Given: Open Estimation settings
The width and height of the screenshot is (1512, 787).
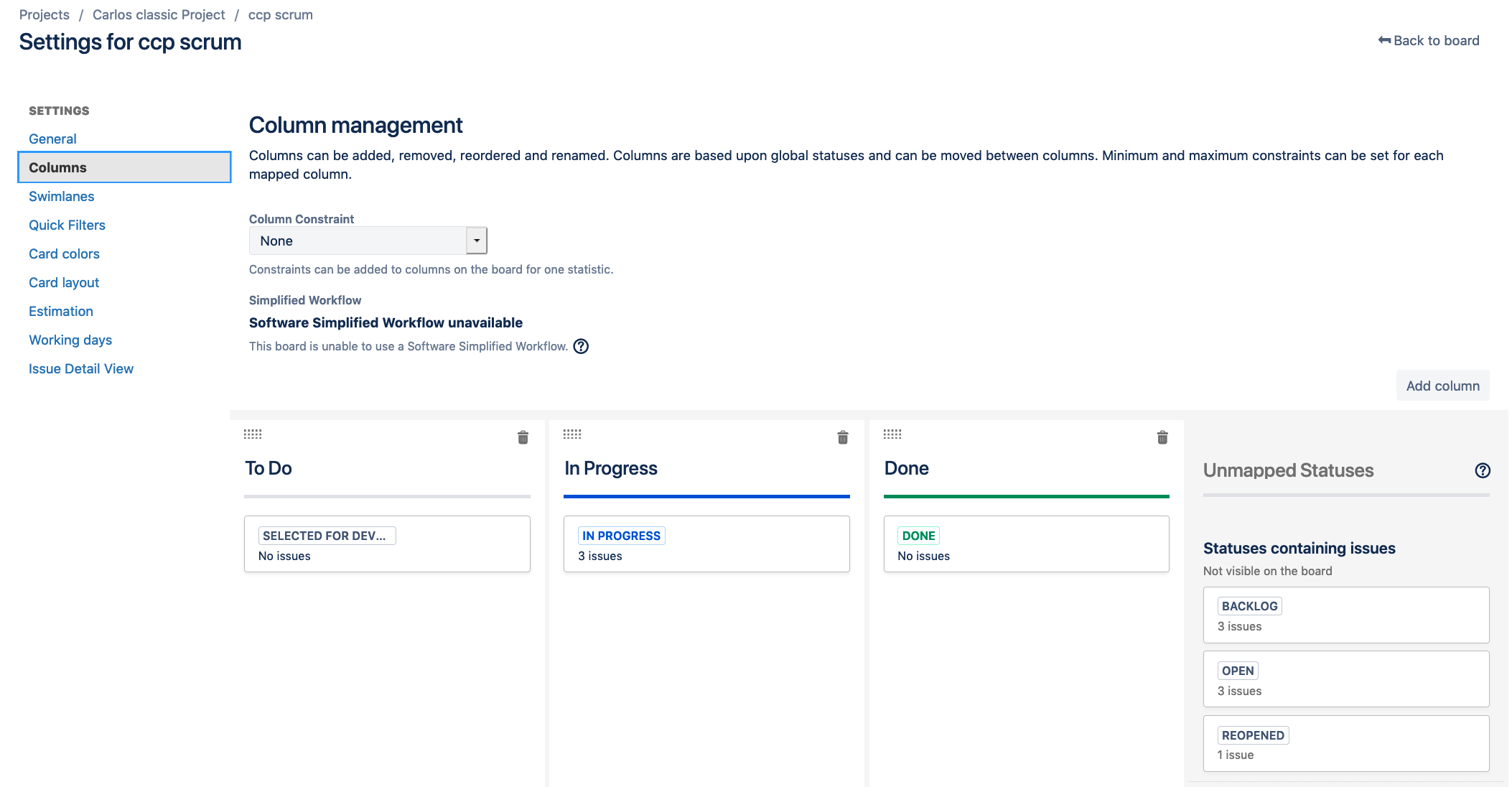Looking at the screenshot, I should click(x=61, y=311).
